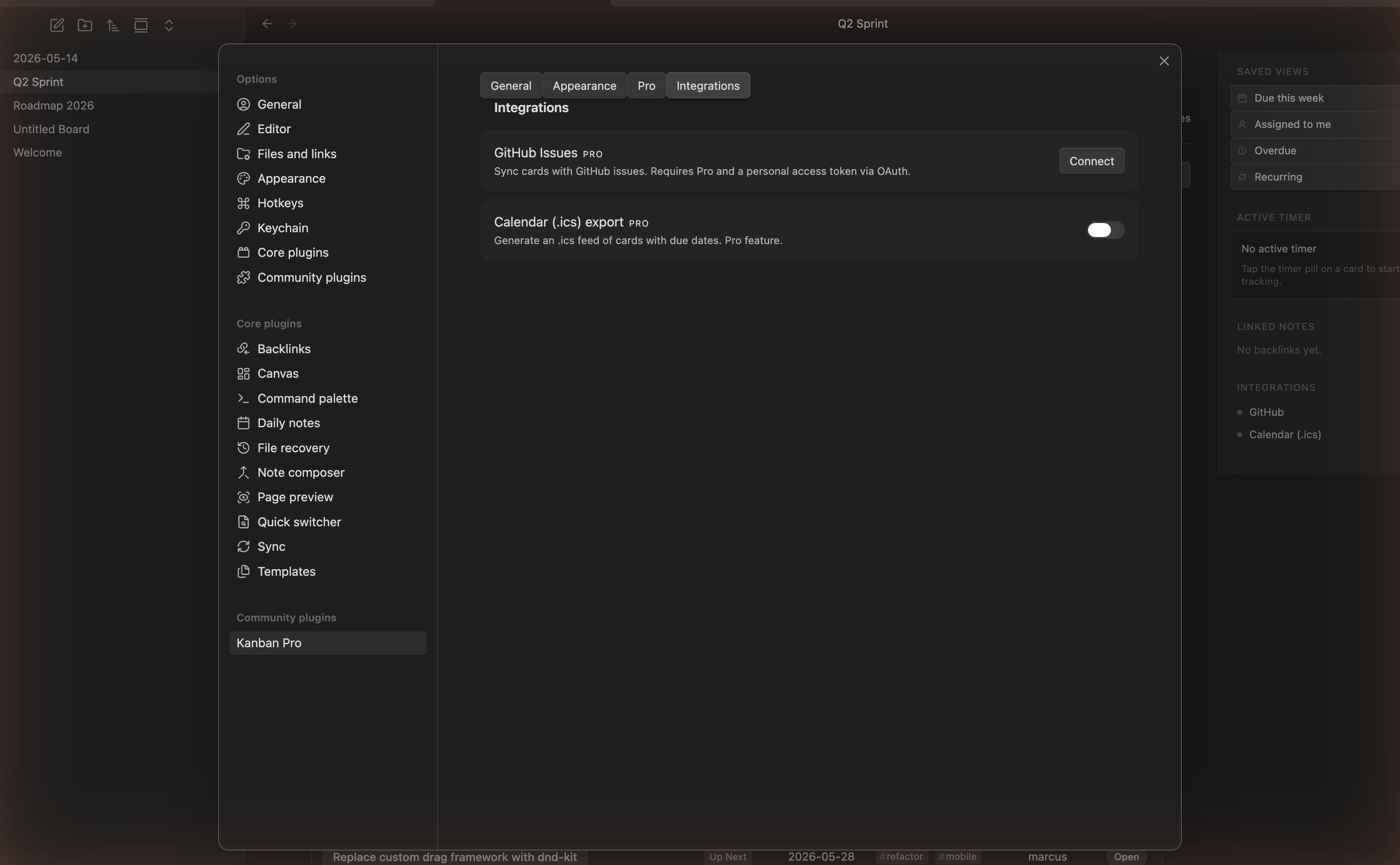Click the navigate back arrow
The height and width of the screenshot is (865, 1400).
tap(266, 24)
